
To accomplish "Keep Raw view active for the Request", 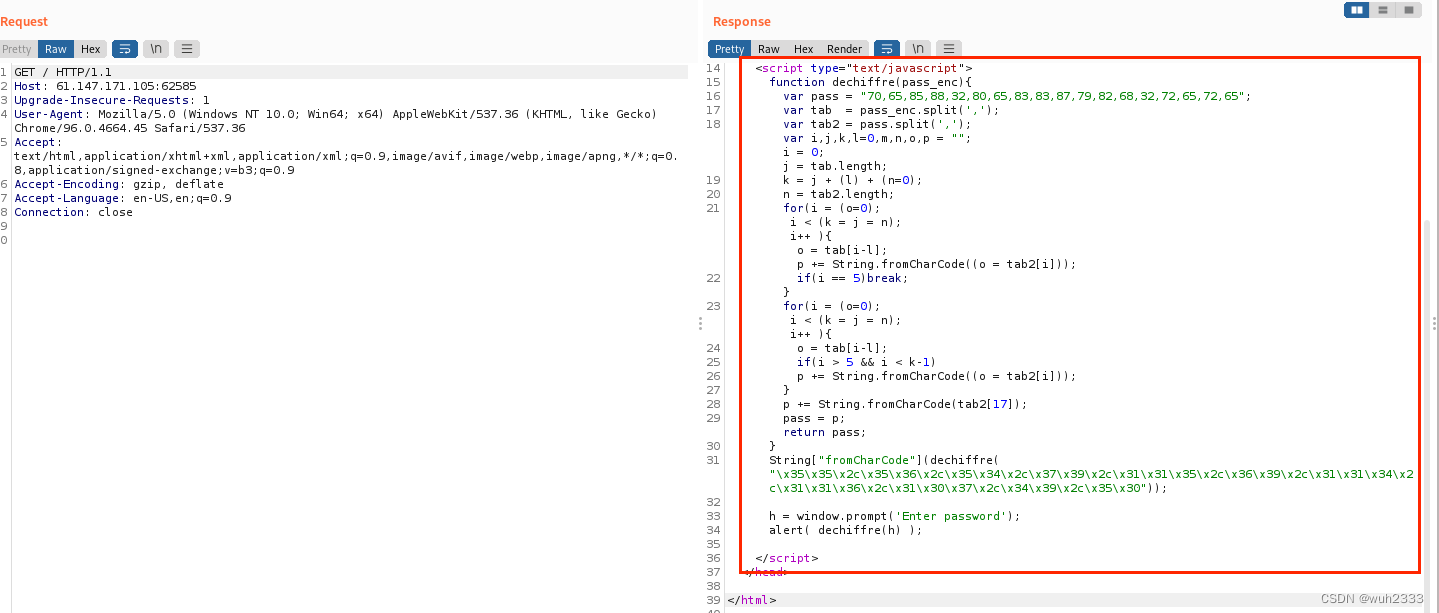I will point(55,48).
